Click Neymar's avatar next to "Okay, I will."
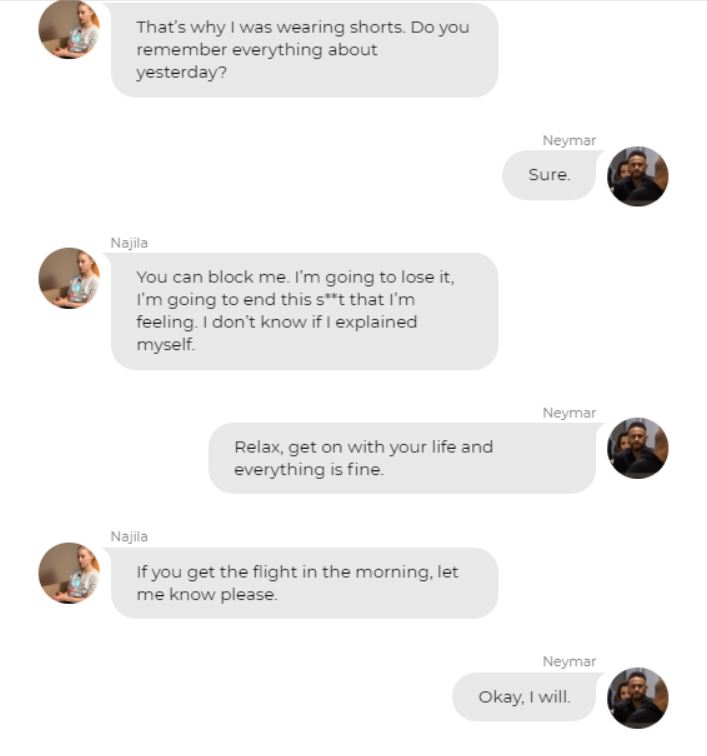 point(637,697)
